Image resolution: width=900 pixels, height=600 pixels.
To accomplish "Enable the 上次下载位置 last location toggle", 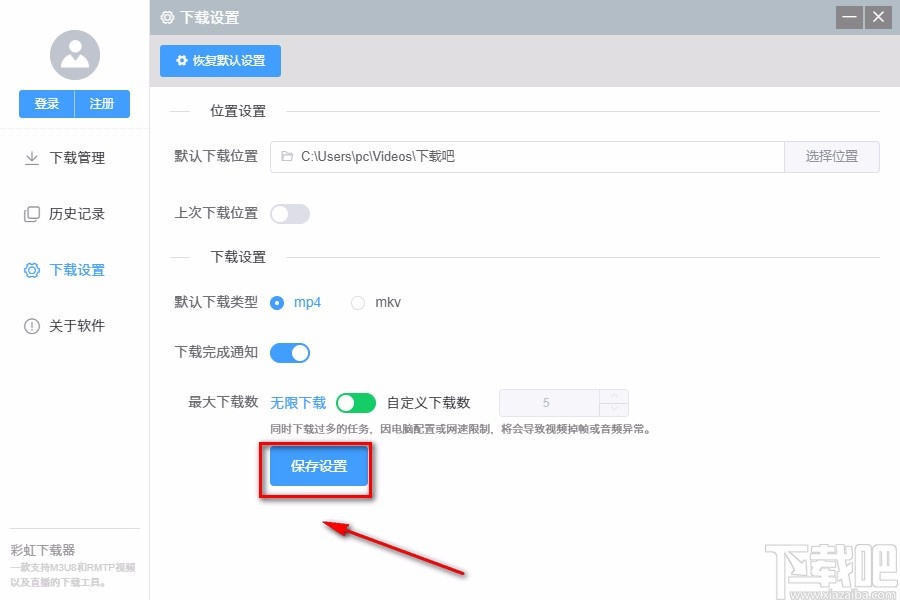I will (x=290, y=213).
